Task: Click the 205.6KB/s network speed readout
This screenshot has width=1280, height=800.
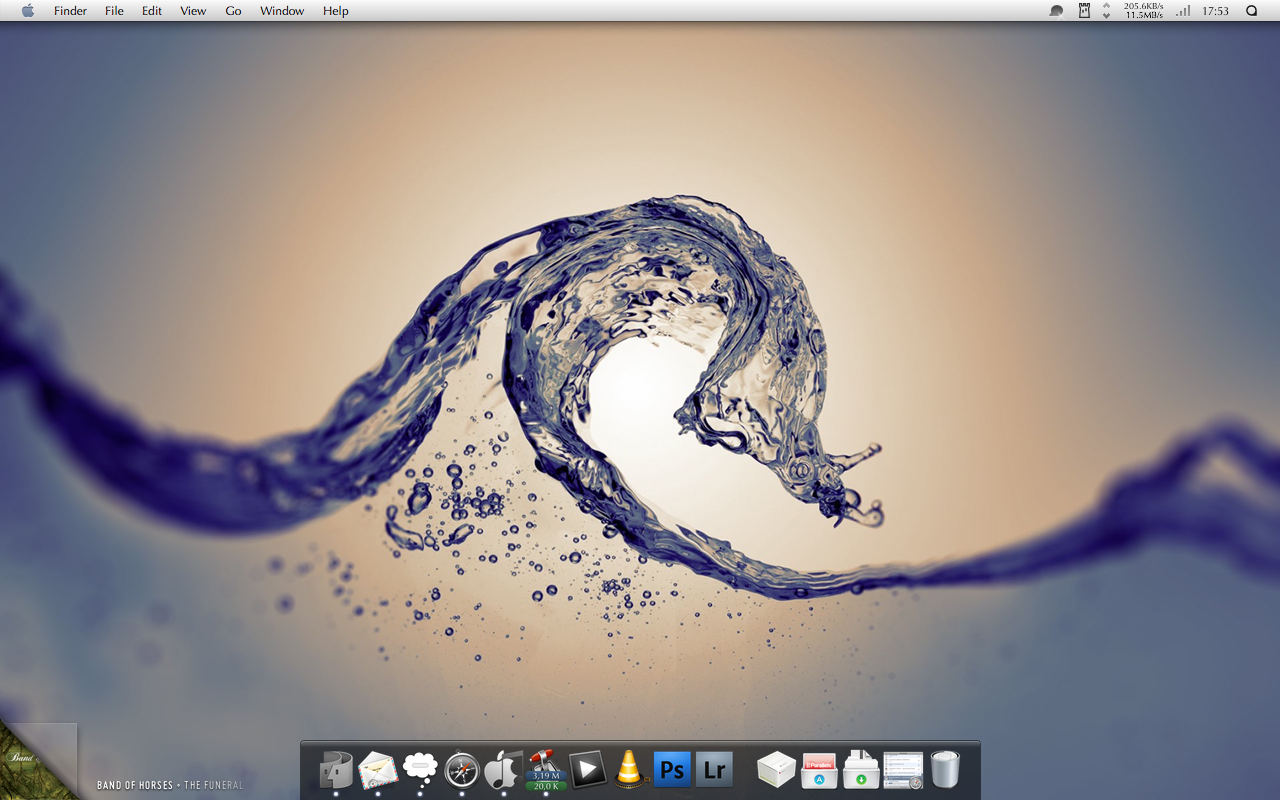Action: [1143, 6]
